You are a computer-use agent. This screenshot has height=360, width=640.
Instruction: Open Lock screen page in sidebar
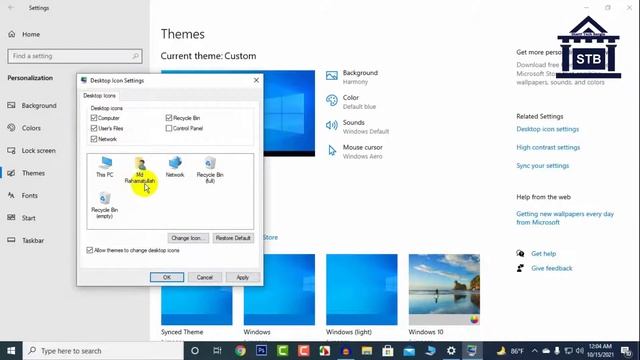click(x=31, y=150)
